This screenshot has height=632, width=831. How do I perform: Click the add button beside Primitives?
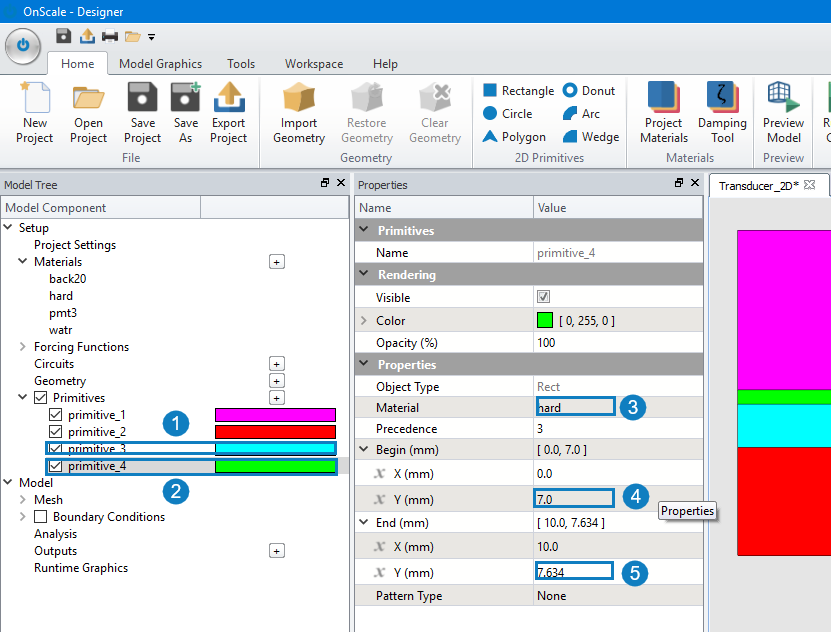point(277,398)
